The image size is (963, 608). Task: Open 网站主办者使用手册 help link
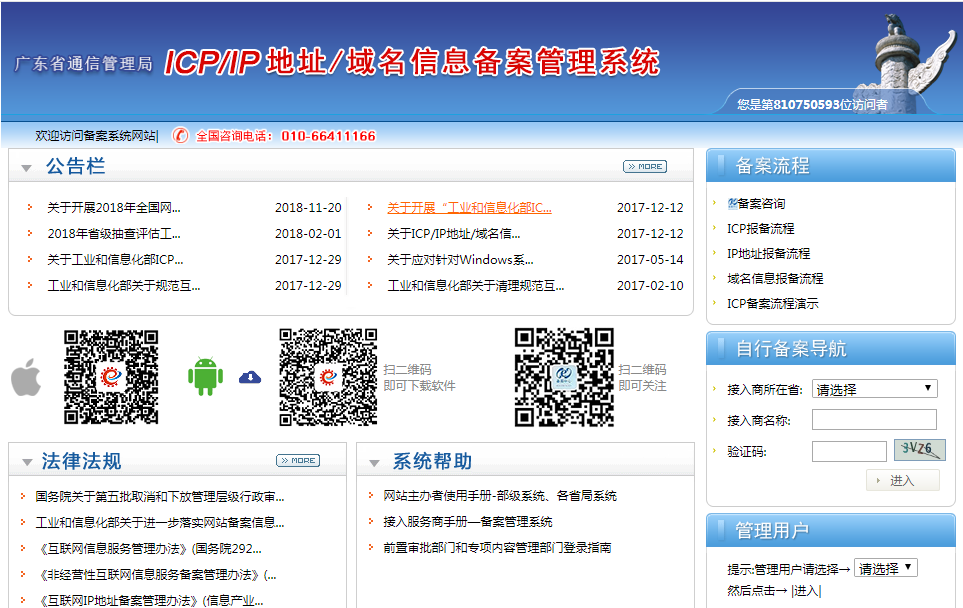[499, 496]
